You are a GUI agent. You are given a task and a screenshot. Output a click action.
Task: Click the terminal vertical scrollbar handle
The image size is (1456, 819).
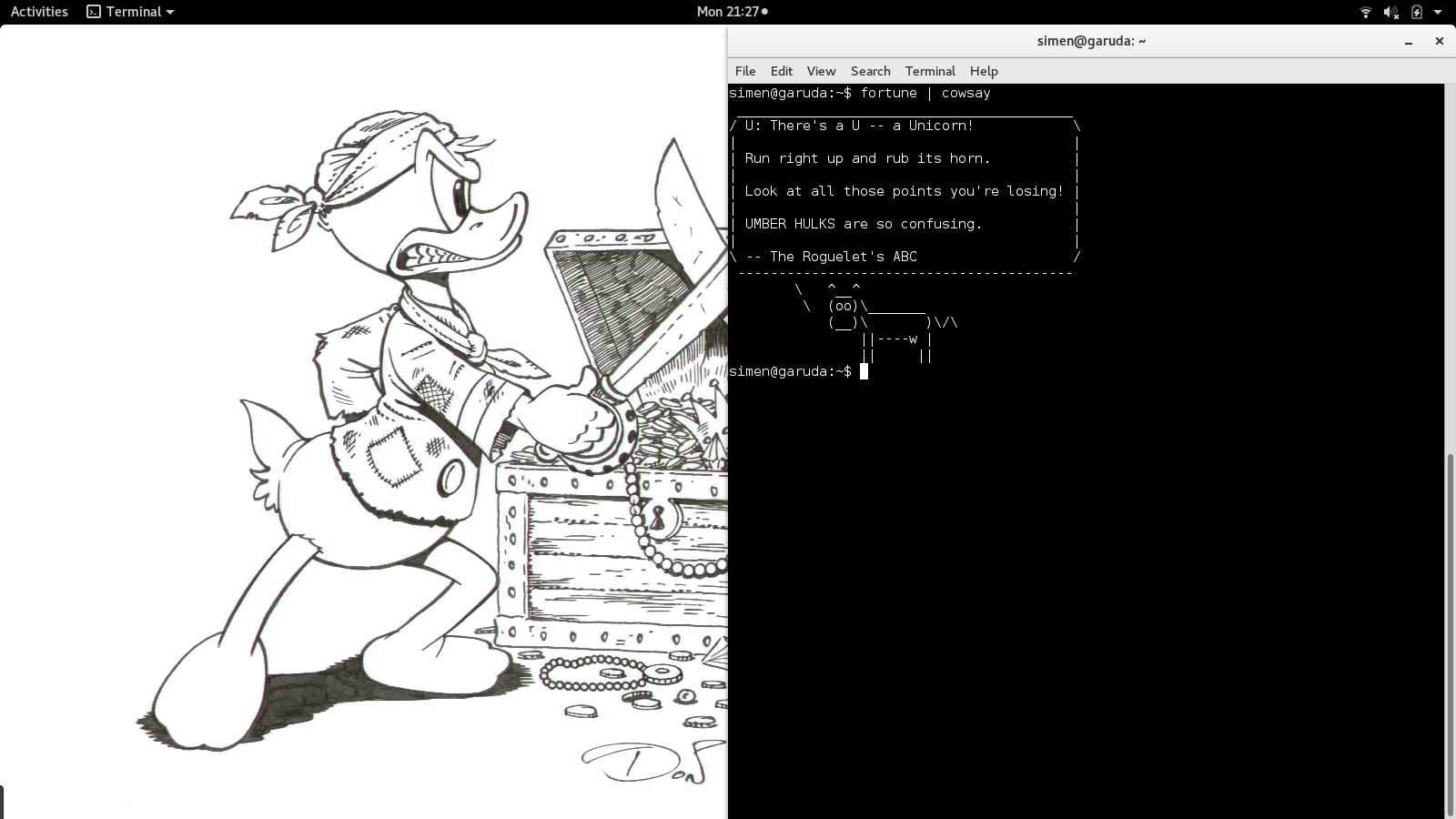point(1450,634)
